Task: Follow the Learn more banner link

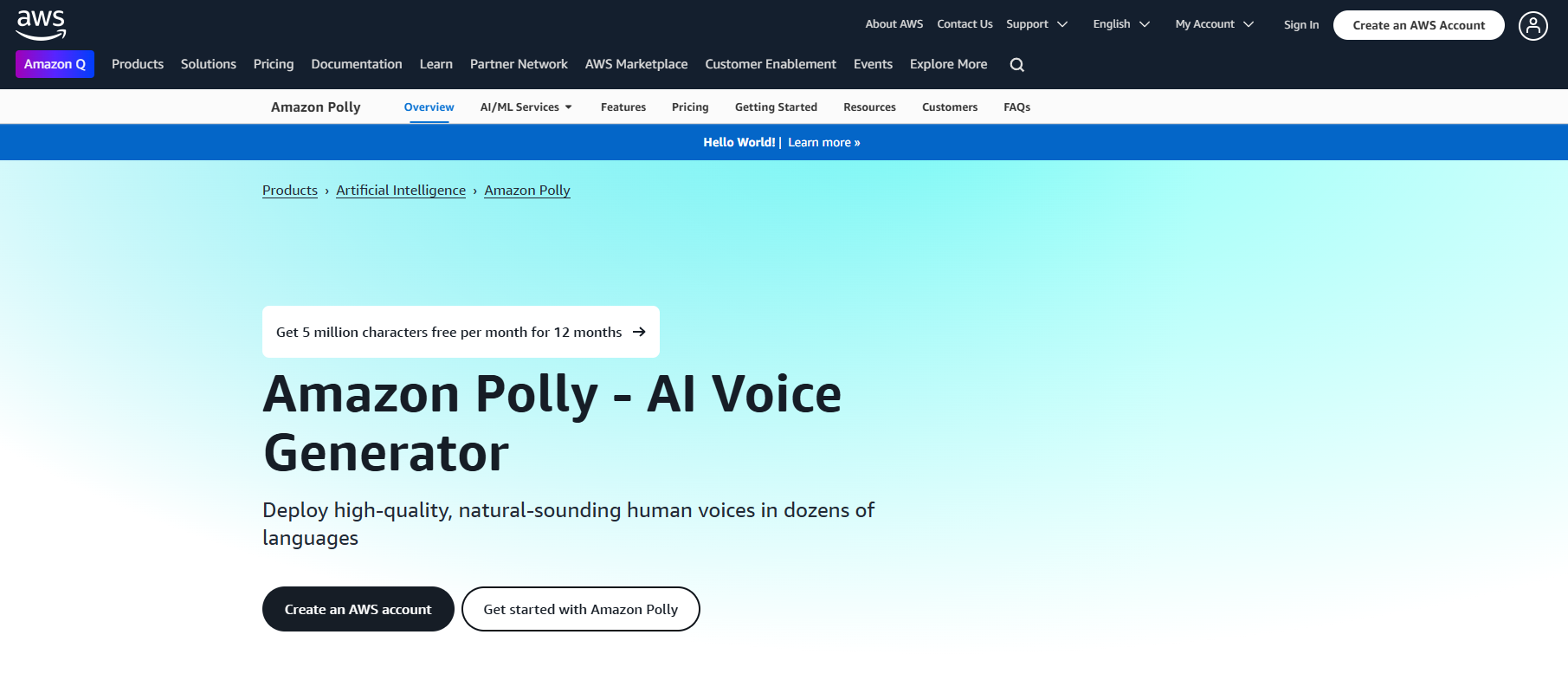Action: click(x=823, y=142)
